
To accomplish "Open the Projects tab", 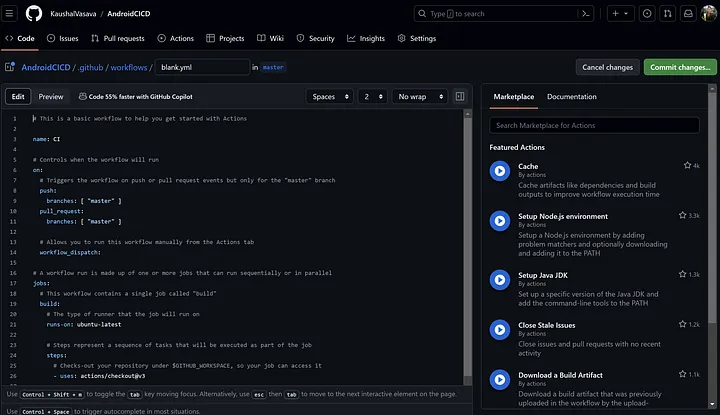I will tap(225, 39).
